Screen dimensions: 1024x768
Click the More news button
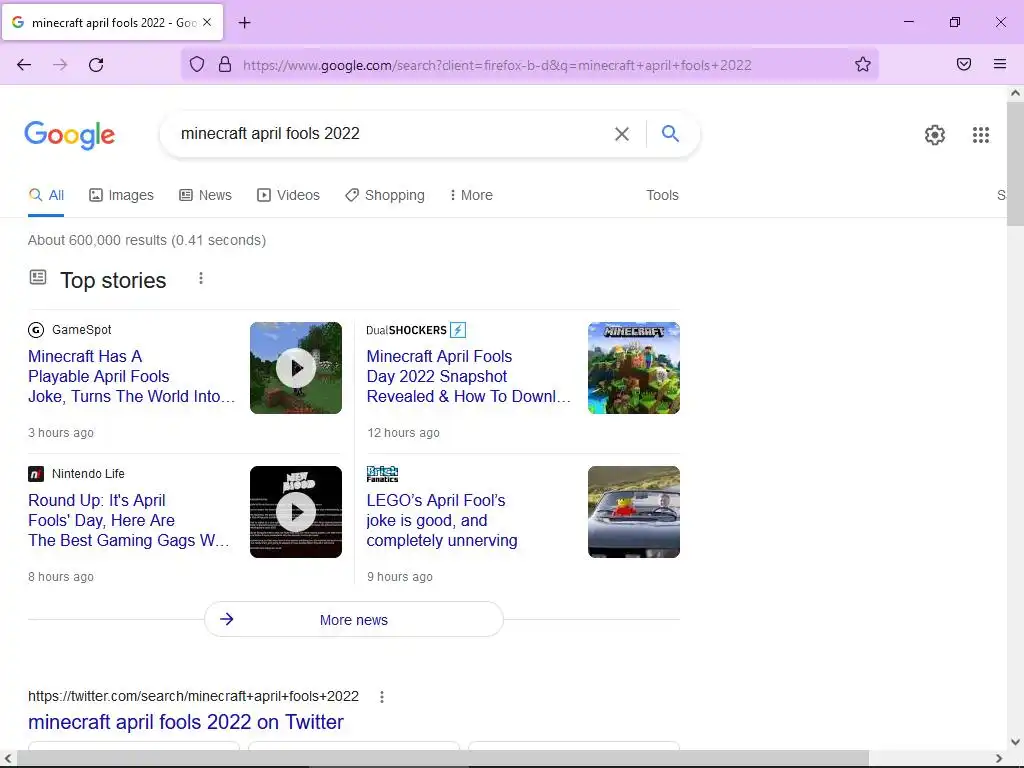[x=354, y=619]
